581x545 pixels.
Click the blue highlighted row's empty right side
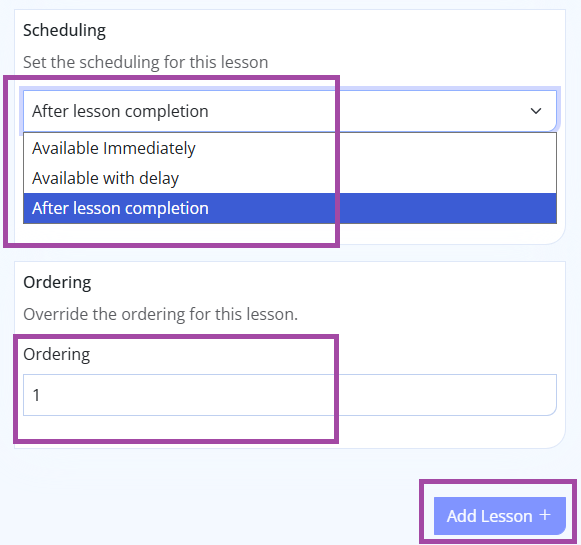445,208
